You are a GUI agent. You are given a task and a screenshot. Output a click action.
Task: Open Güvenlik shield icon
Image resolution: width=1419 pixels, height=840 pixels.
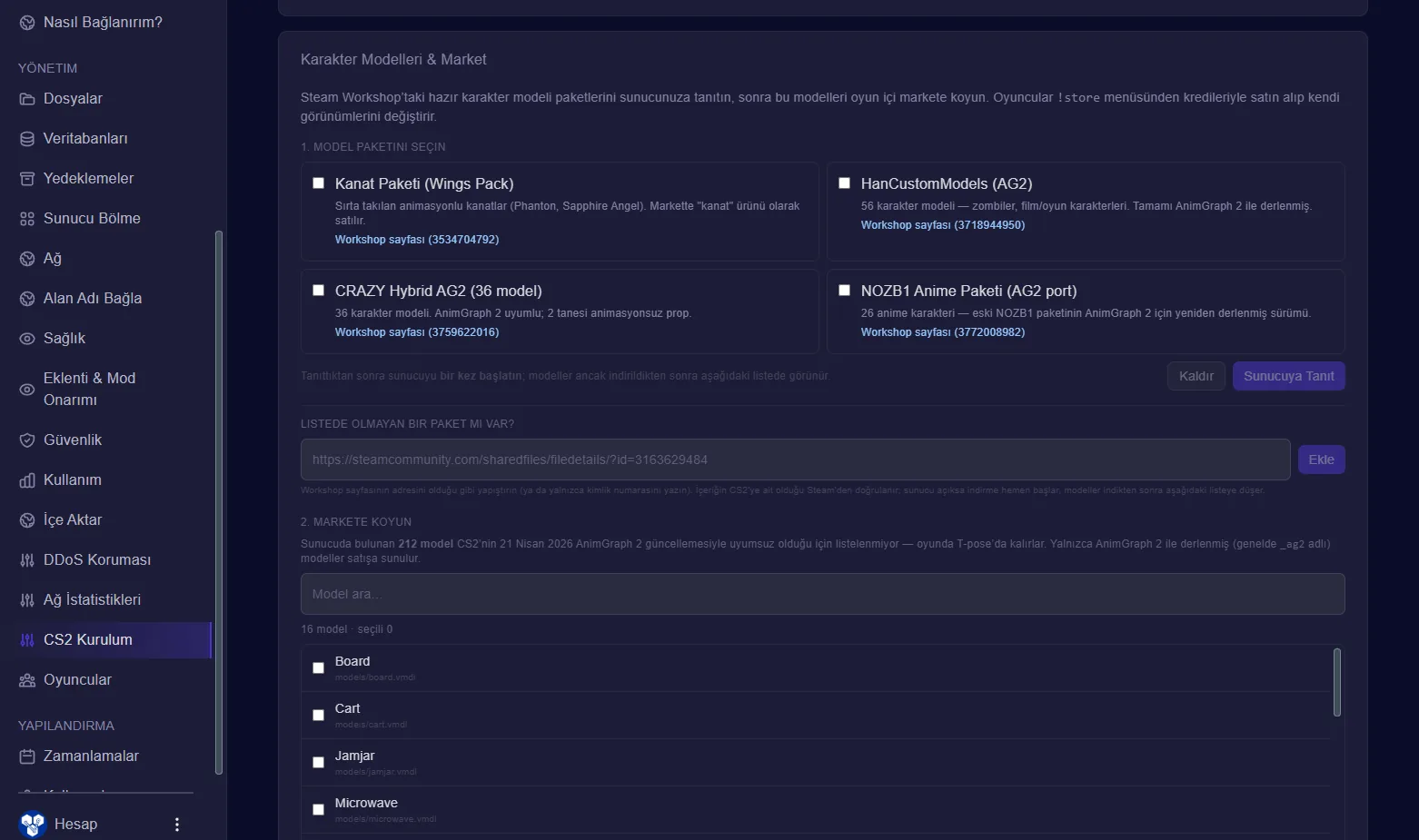(x=27, y=440)
